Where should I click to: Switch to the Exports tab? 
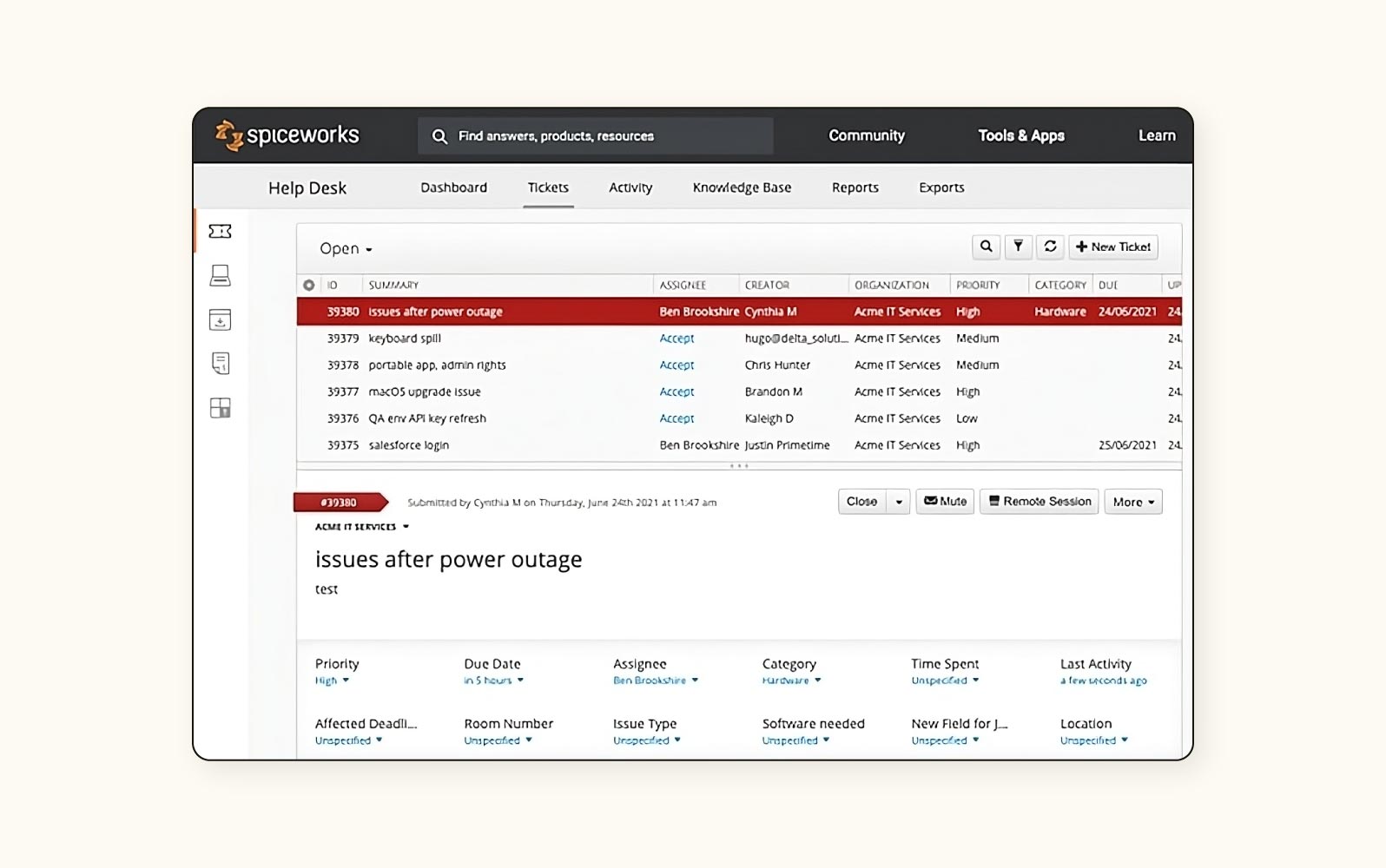(x=941, y=187)
